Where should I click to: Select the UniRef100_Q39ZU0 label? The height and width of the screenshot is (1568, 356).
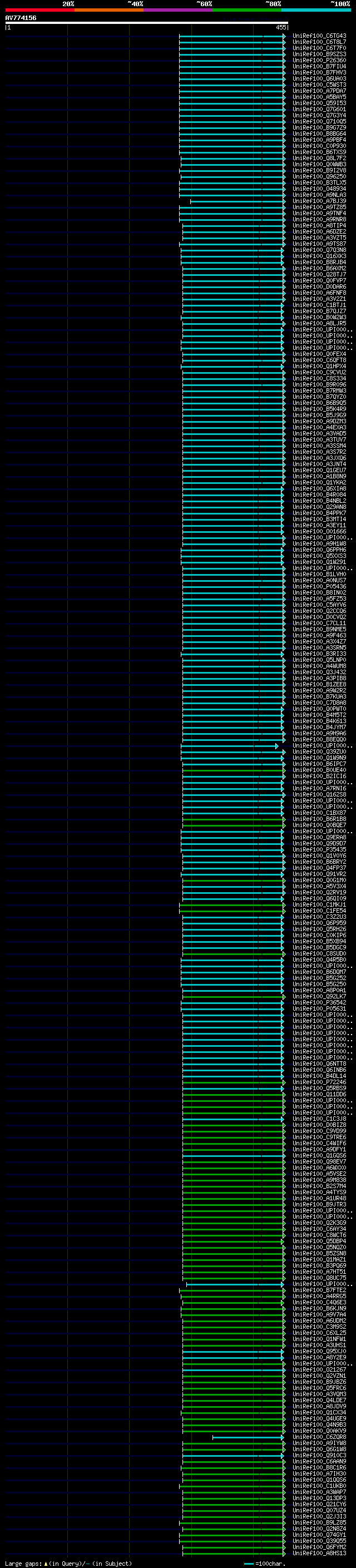coord(319,752)
